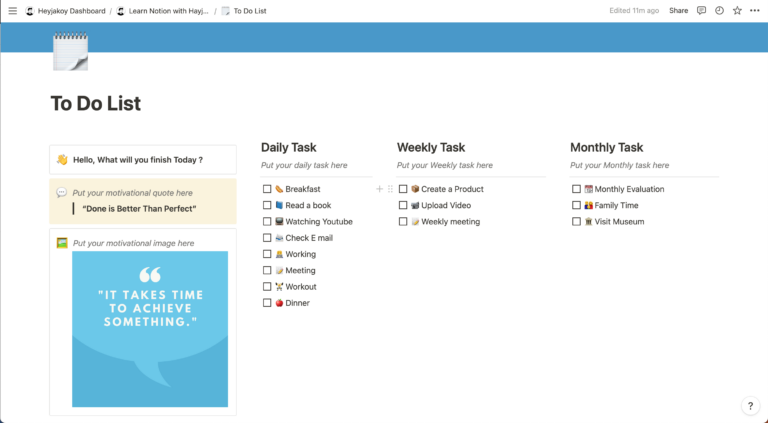Viewport: 768px width, 423px height.
Task: Open the comments icon in top bar
Action: pos(701,10)
